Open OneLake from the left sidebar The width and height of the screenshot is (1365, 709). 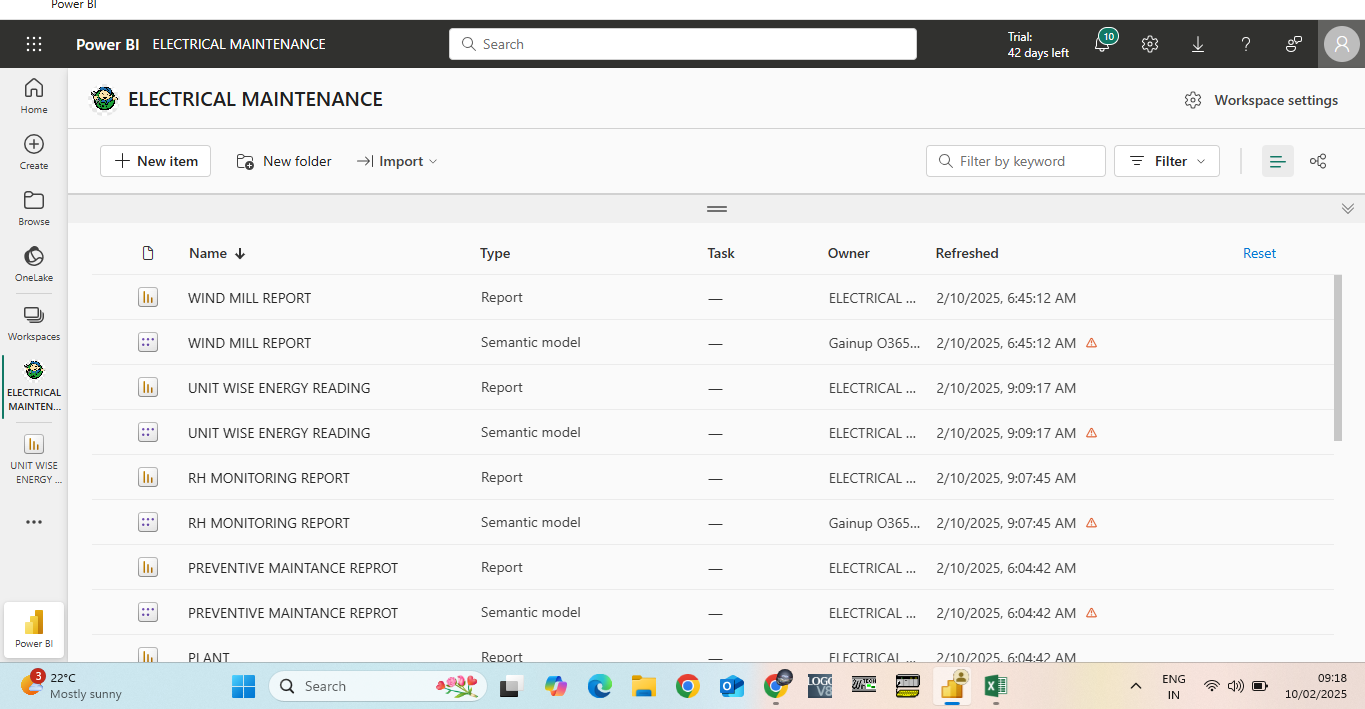[x=34, y=264]
